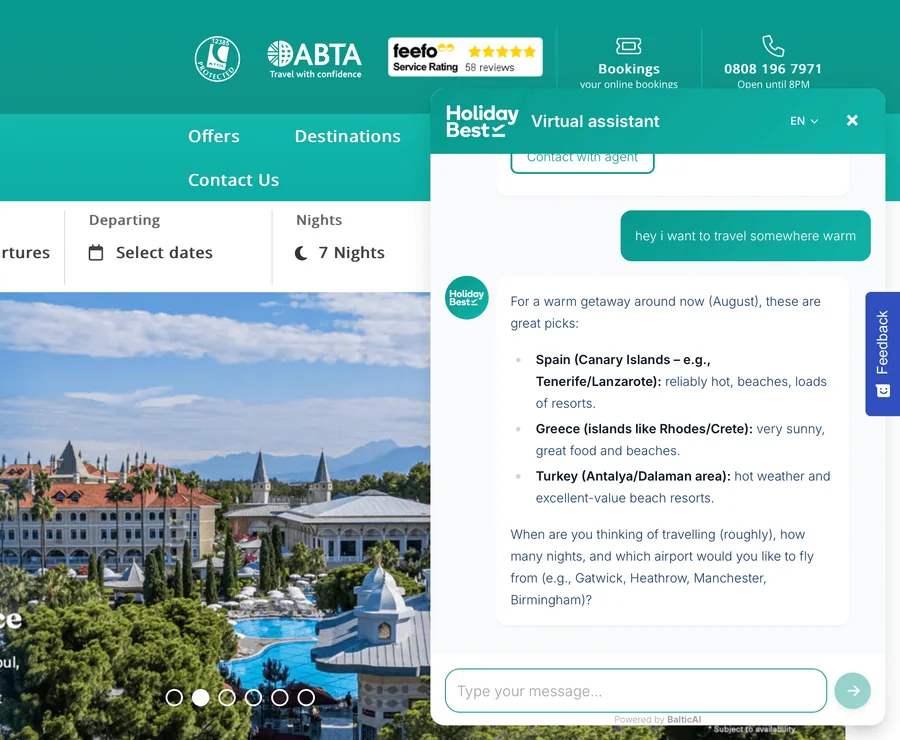Click the ATOL Protected badge logo

click(x=217, y=59)
